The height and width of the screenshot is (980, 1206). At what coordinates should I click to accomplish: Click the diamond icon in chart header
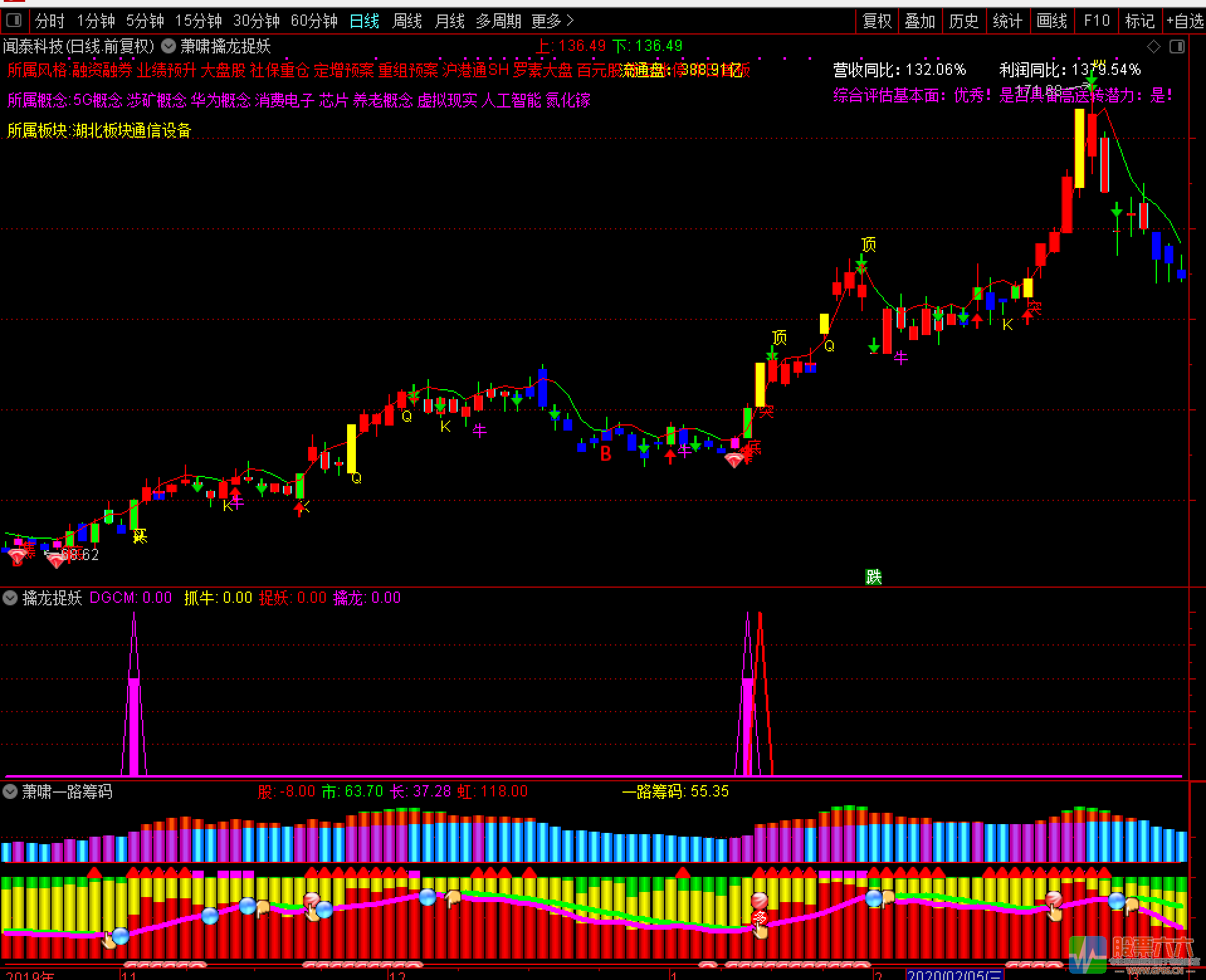[1153, 47]
